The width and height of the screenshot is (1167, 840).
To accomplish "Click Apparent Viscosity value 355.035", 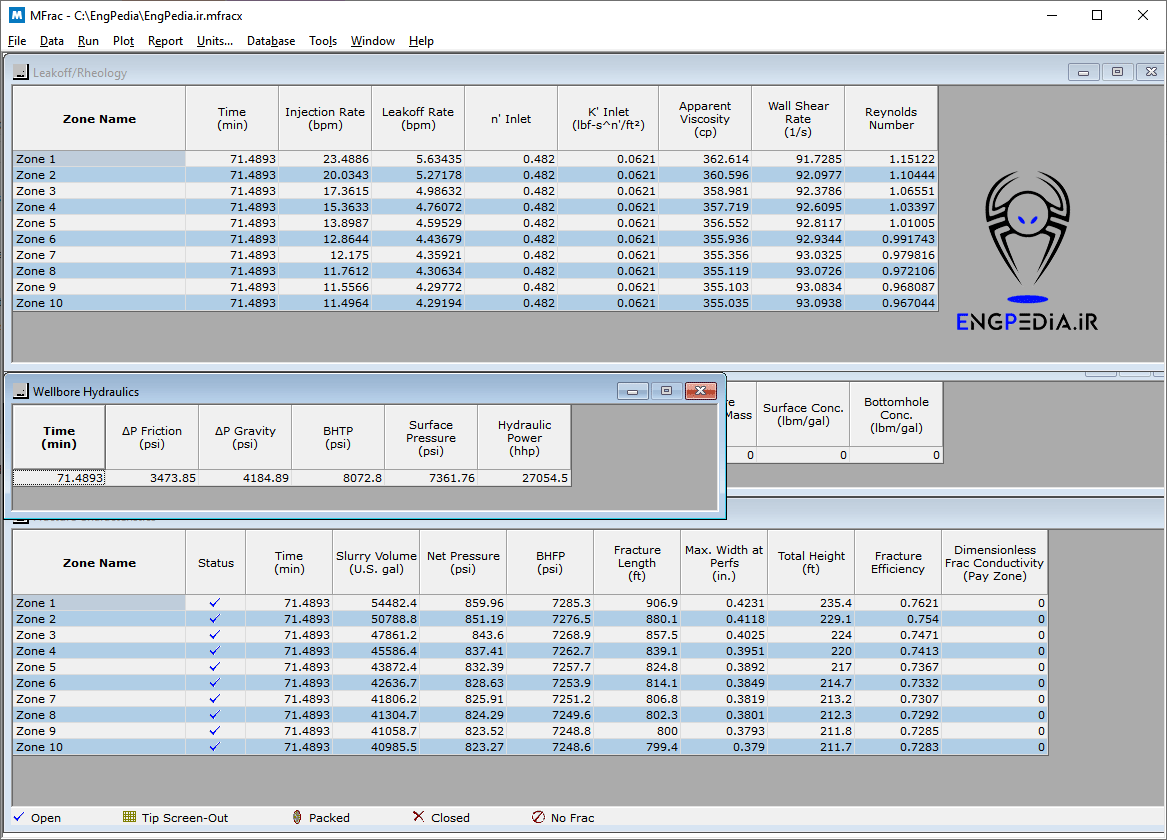I will (x=705, y=303).
